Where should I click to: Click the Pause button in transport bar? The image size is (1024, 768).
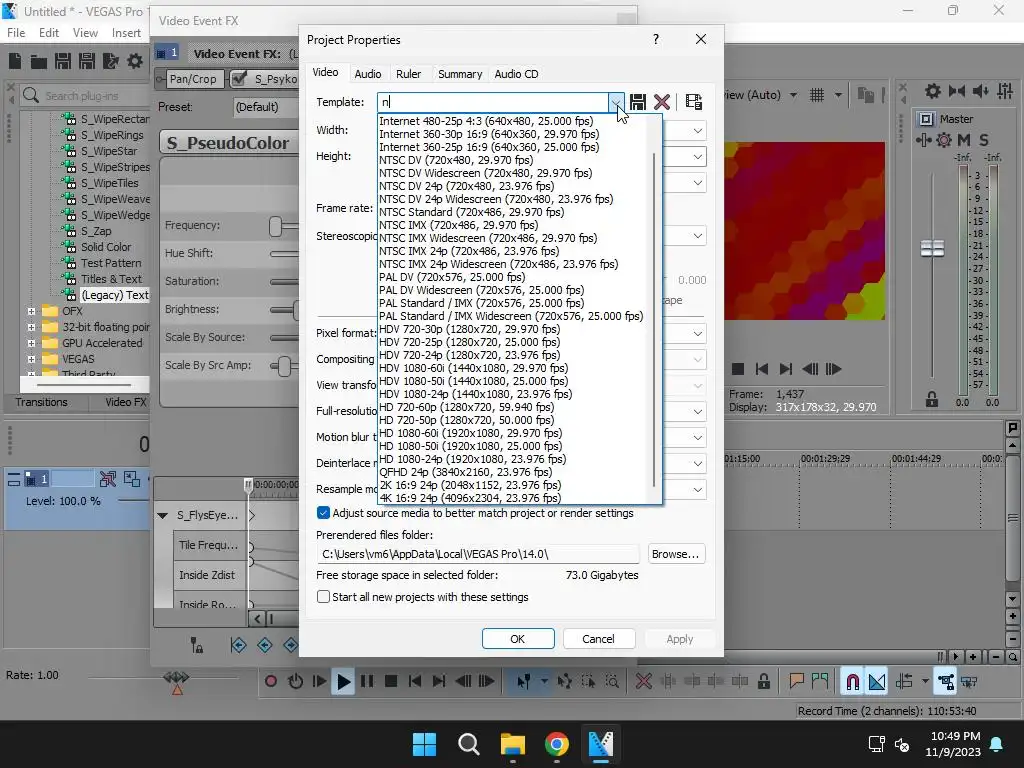coord(367,682)
